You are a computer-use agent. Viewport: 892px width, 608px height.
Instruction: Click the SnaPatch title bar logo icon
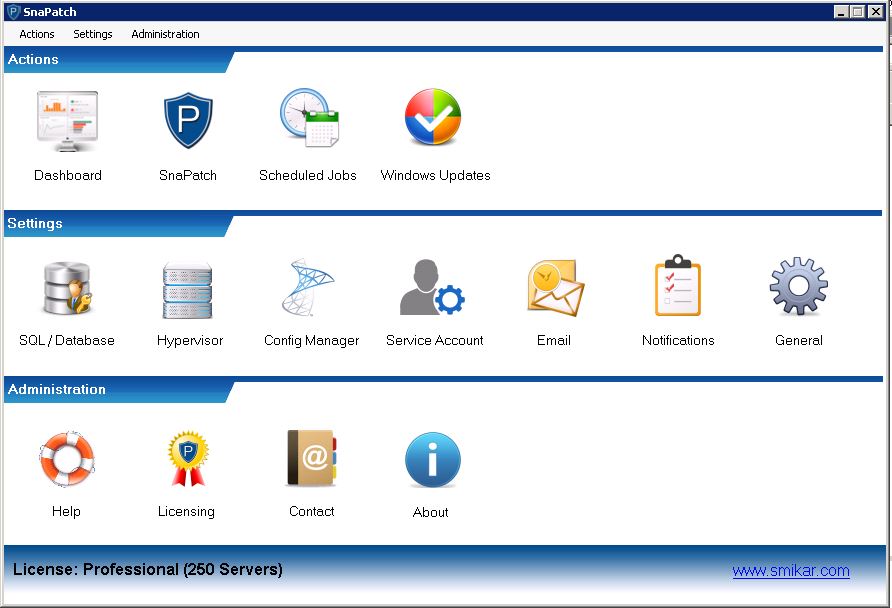[13, 12]
